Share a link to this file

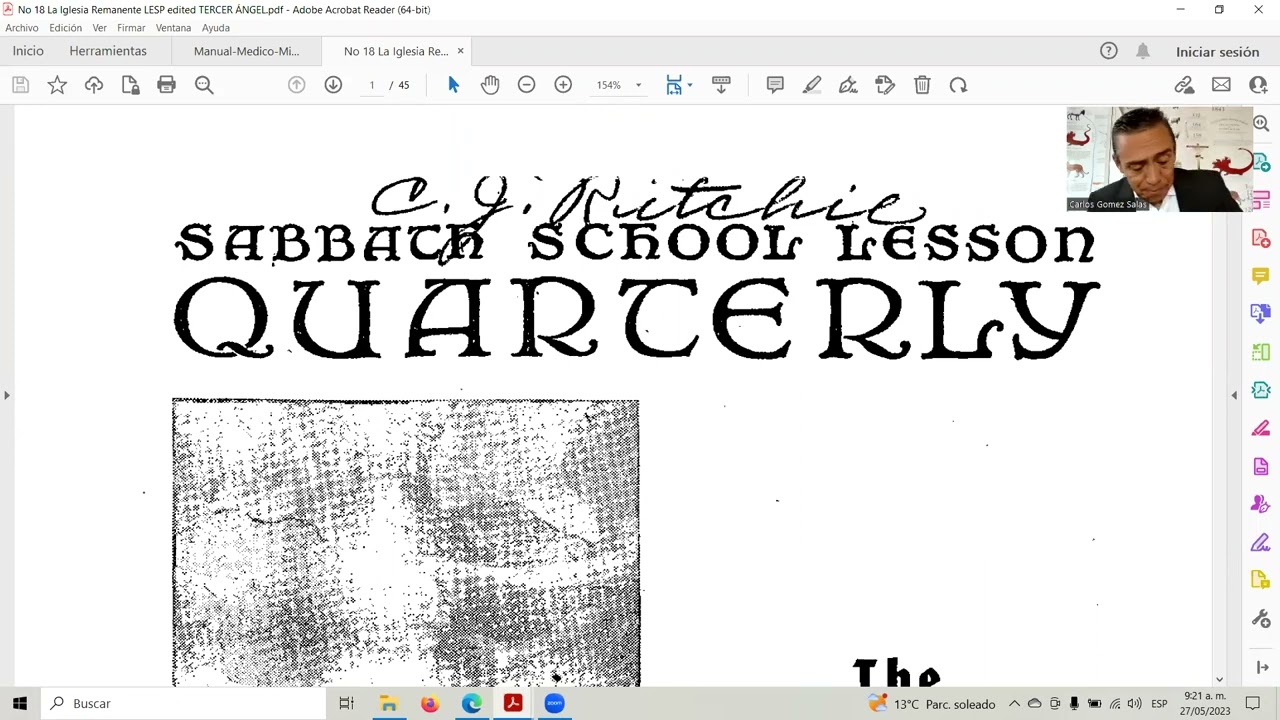1184,85
